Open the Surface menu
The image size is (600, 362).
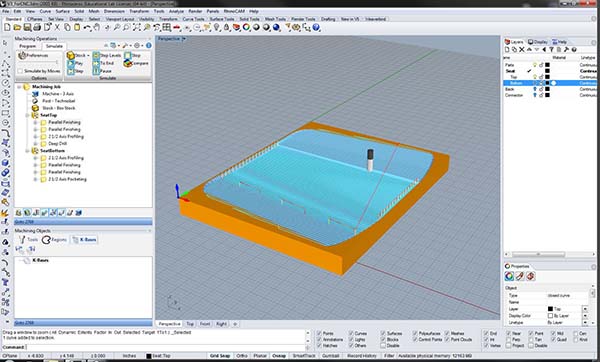(x=62, y=11)
